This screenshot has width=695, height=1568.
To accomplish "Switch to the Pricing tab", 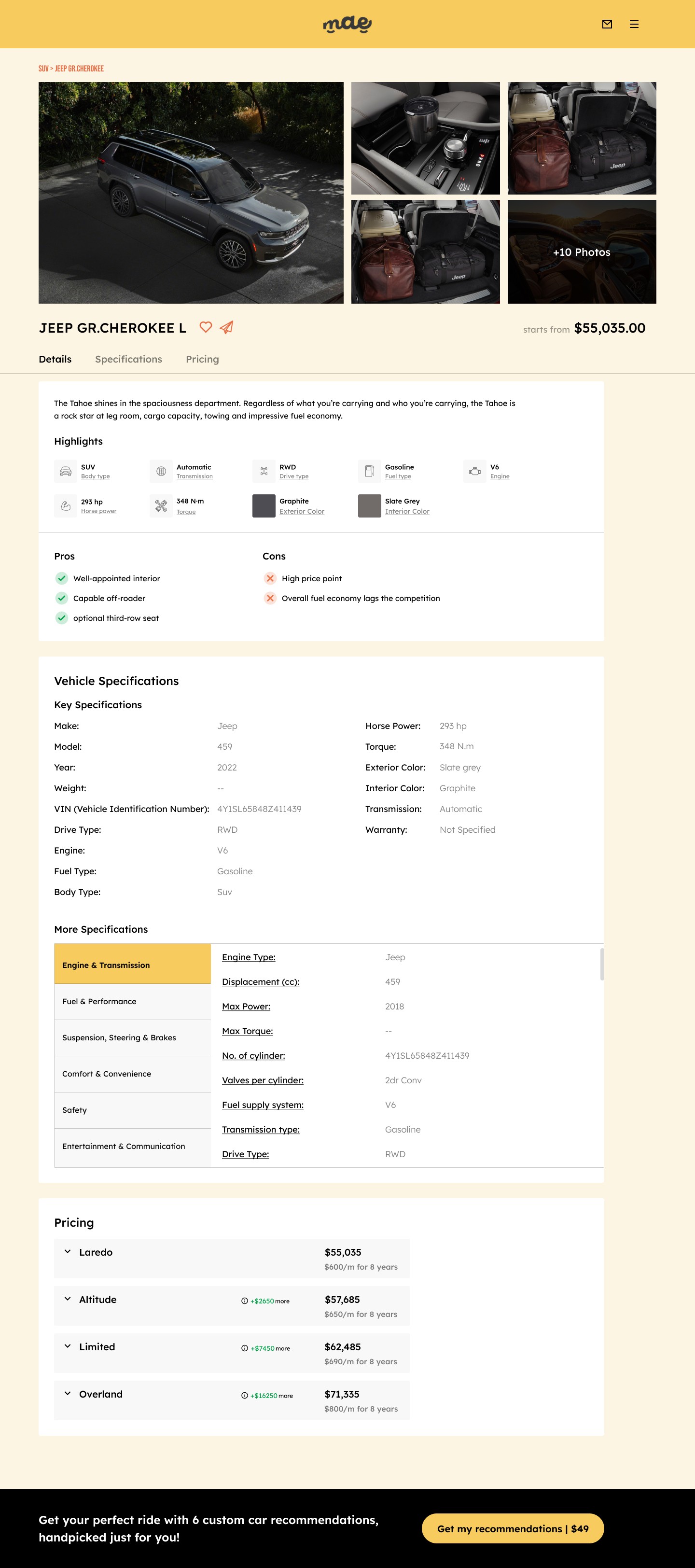I will [203, 359].
